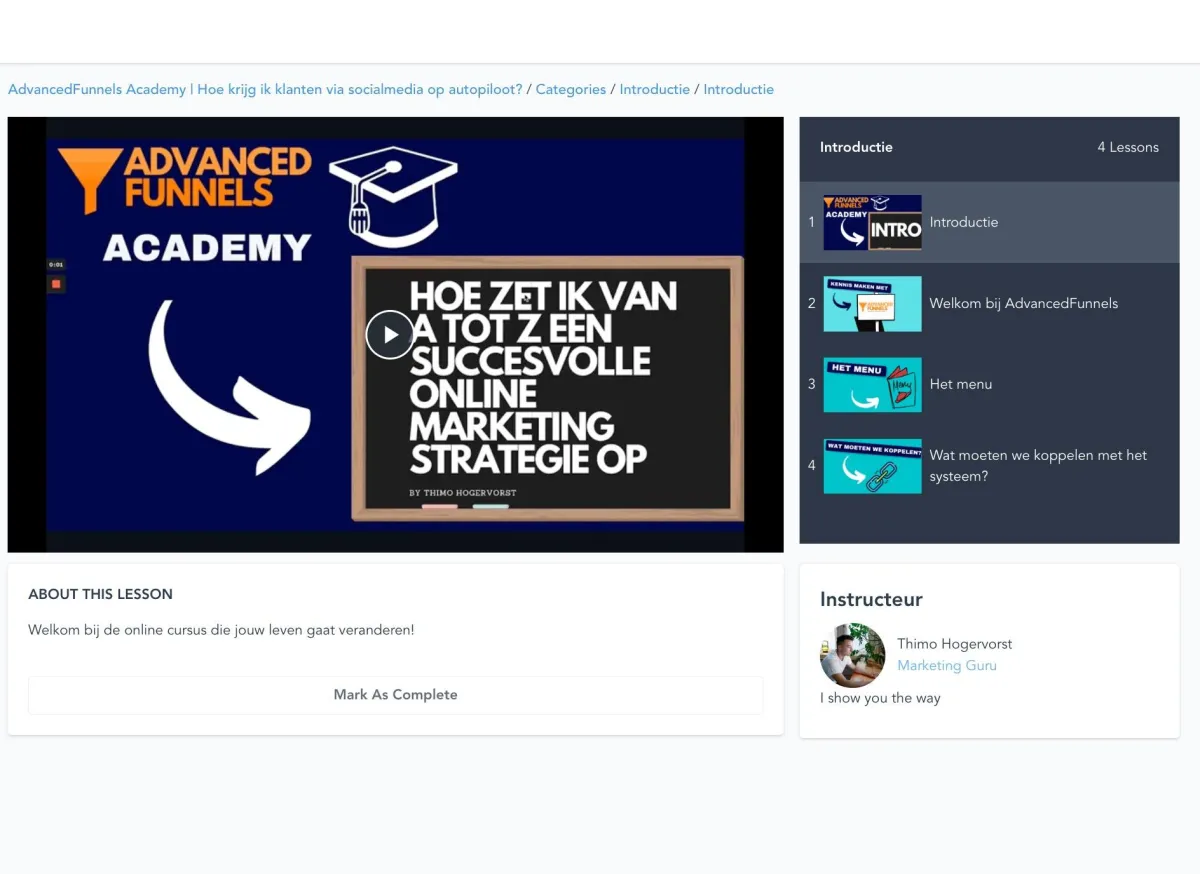1200x874 pixels.
Task: Play the introduction video
Action: click(x=390, y=334)
